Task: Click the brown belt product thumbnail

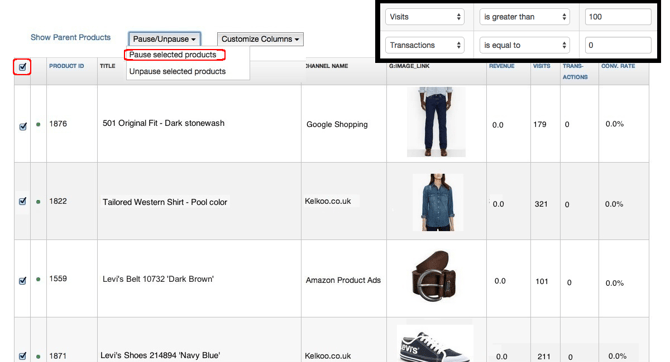Action: pyautogui.click(x=434, y=277)
